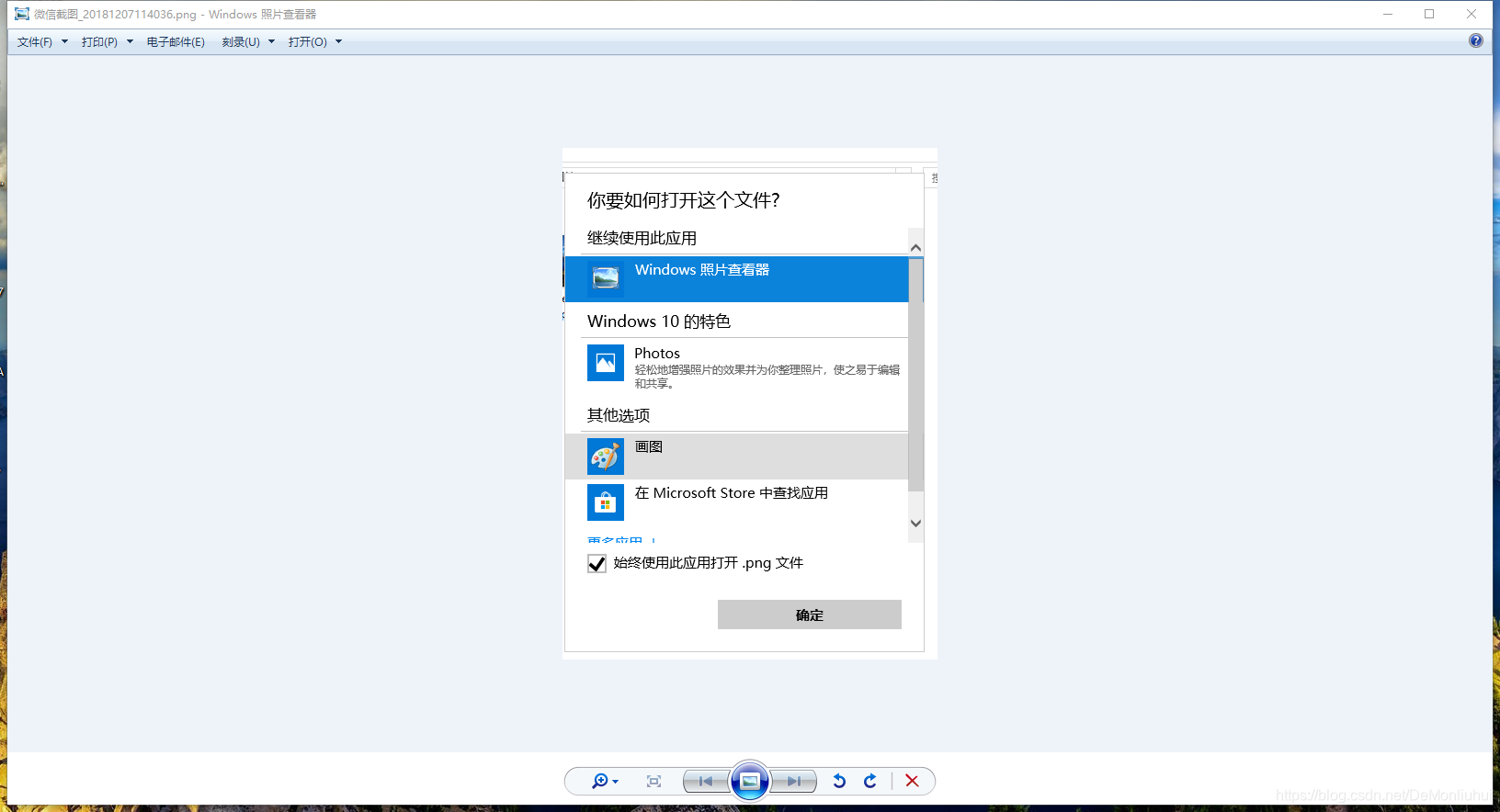Rotate the image clockwise

click(870, 781)
